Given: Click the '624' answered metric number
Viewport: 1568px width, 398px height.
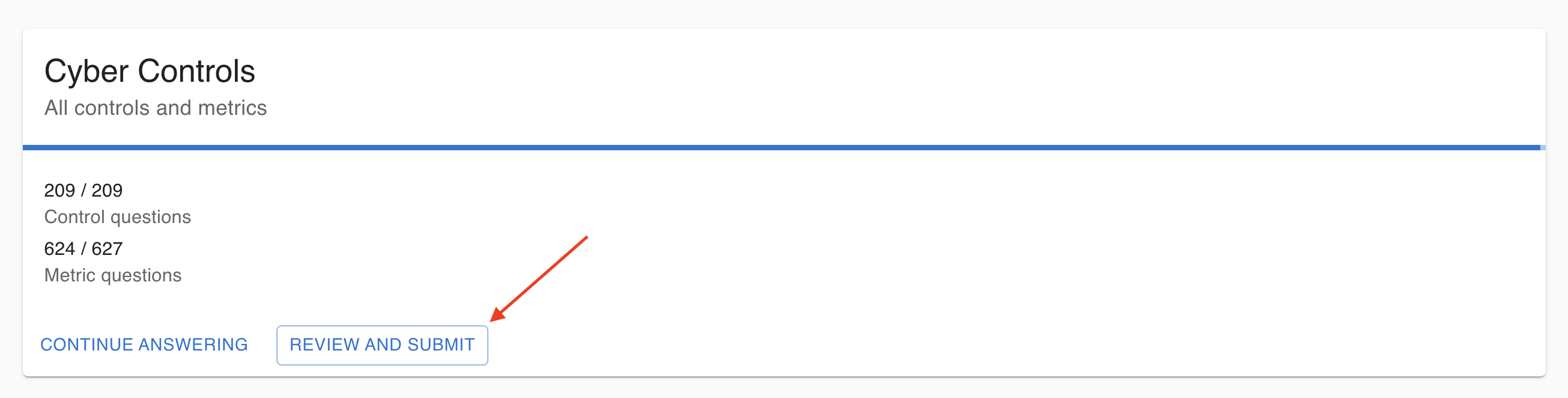Looking at the screenshot, I should point(59,249).
